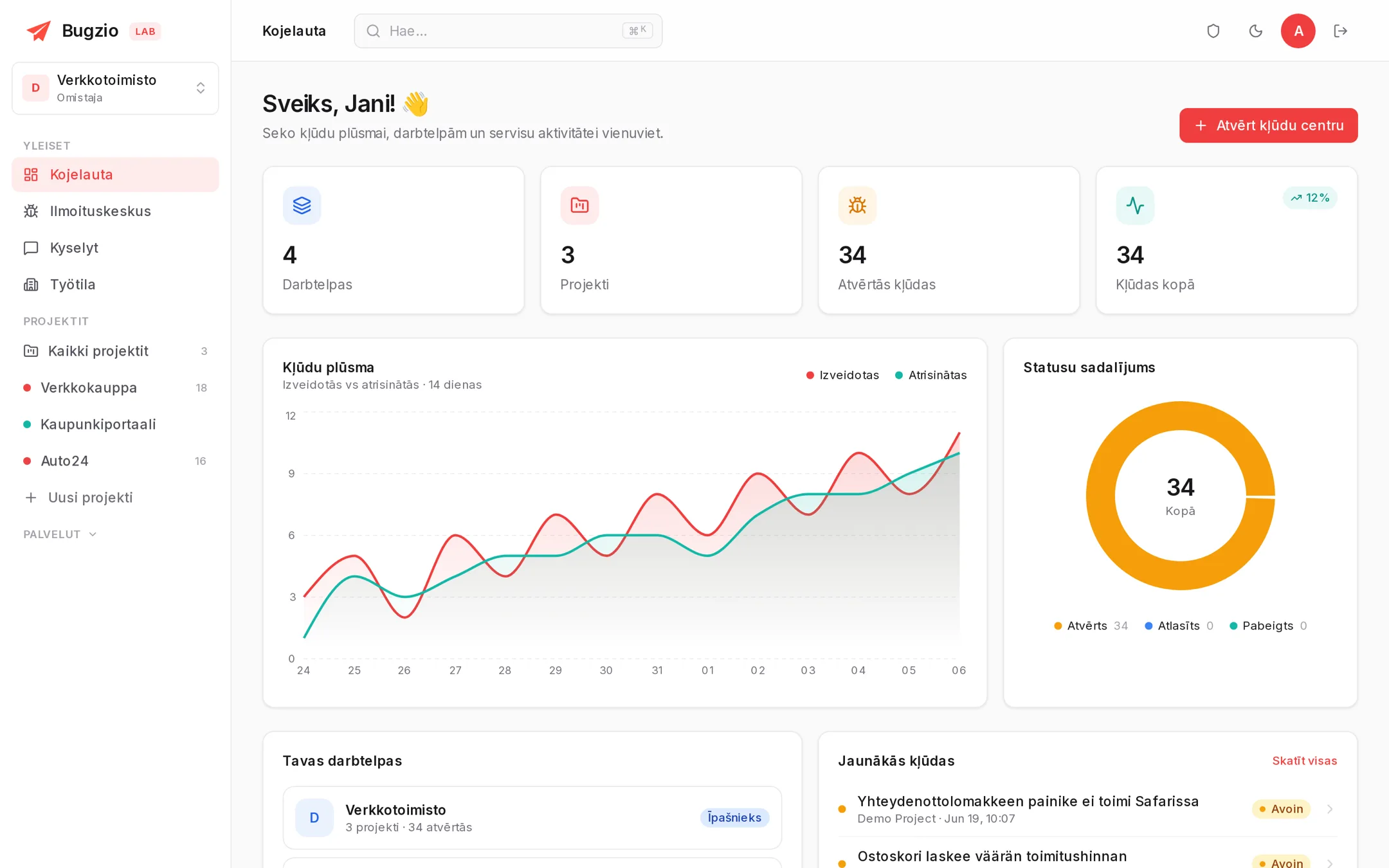Viewport: 1389px width, 868px height.
Task: Click the logout arrow icon
Action: pyautogui.click(x=1341, y=31)
